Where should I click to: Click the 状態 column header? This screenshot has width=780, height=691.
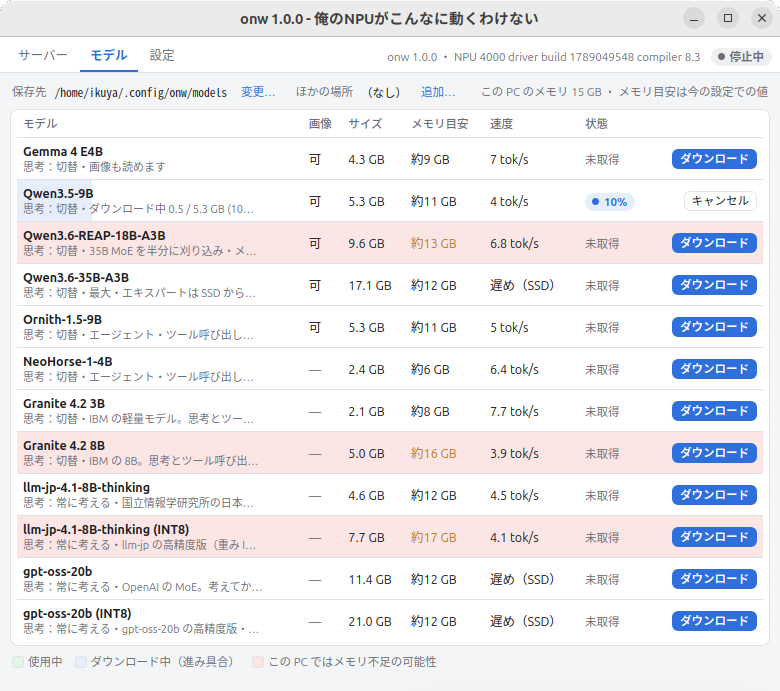[596, 123]
